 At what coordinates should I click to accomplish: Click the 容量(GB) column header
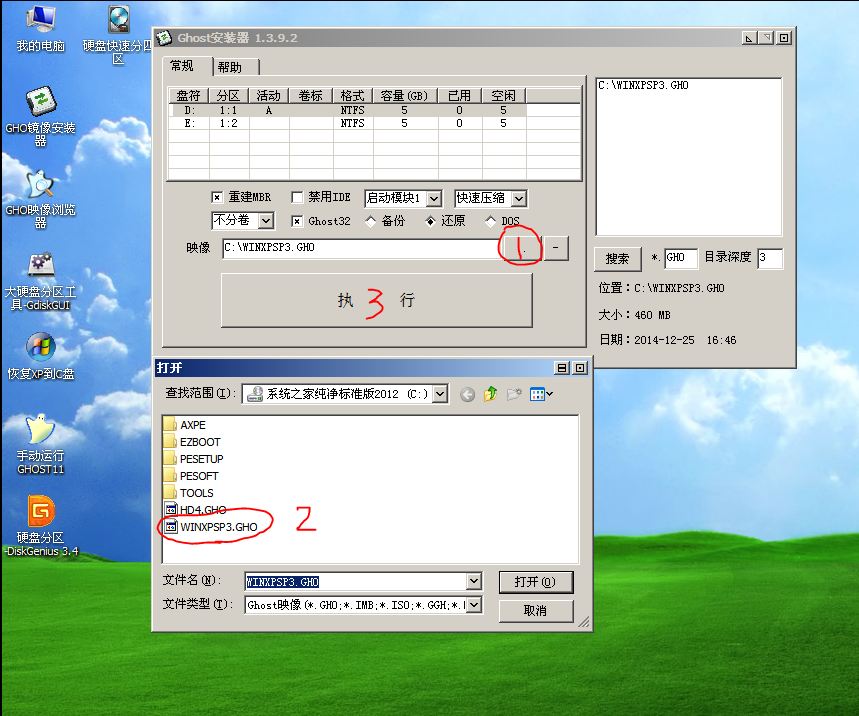coord(405,95)
